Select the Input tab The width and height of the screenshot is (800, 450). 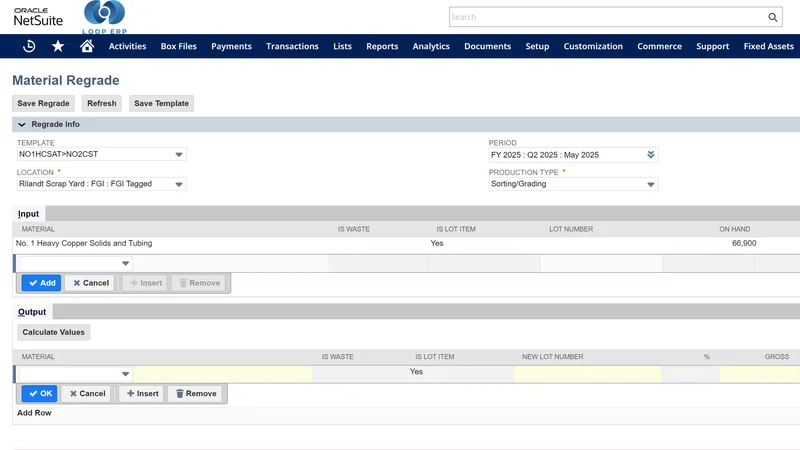pos(29,214)
